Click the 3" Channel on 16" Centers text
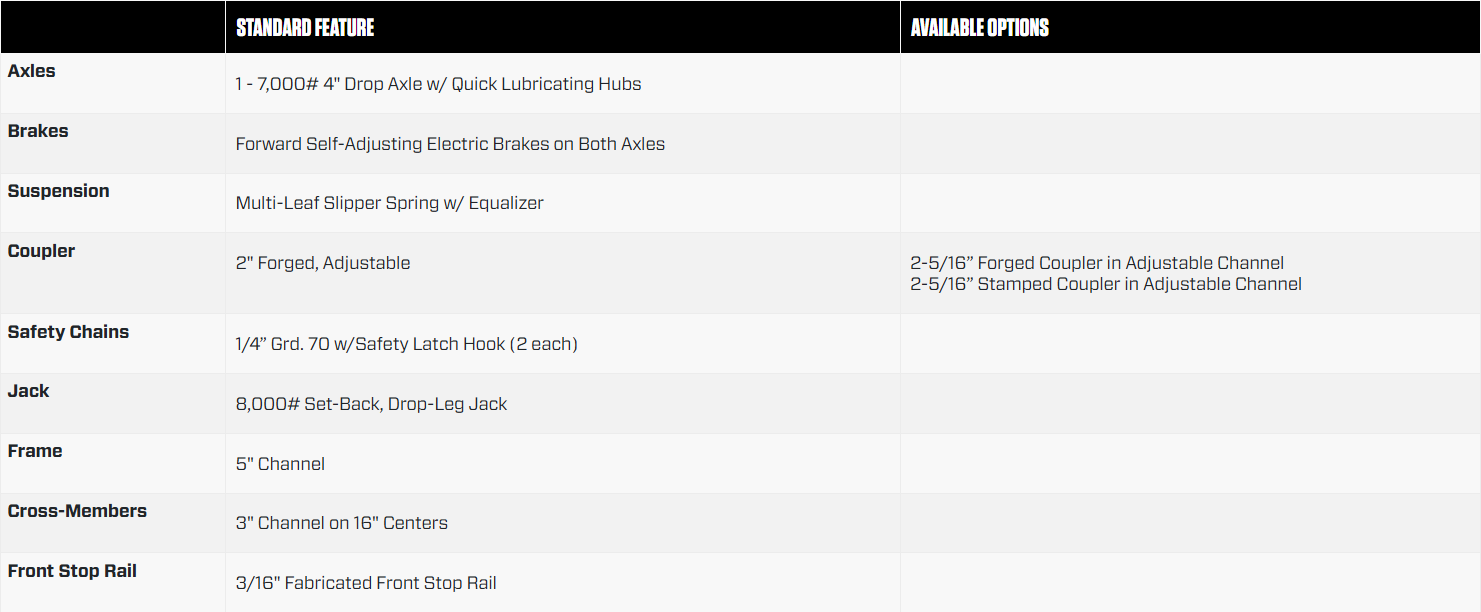 341,523
